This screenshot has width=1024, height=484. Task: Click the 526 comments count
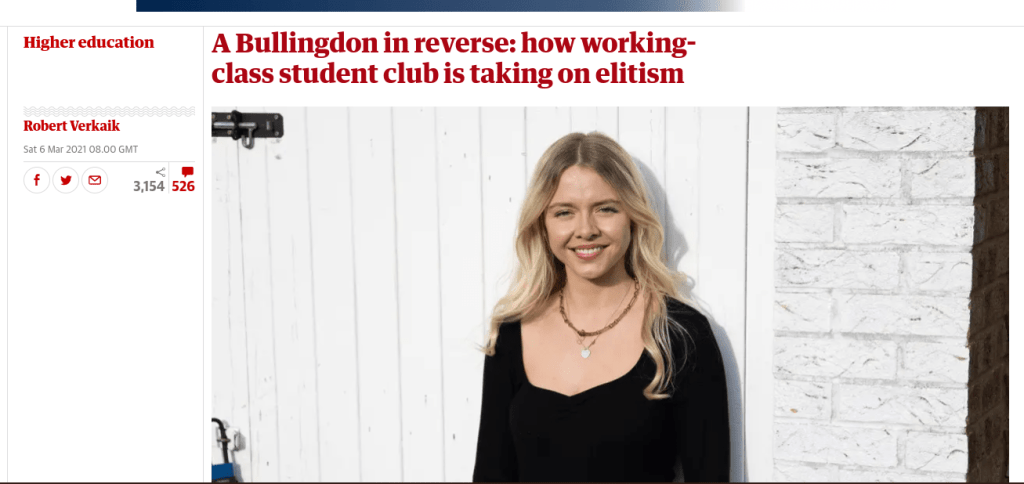[x=183, y=187]
